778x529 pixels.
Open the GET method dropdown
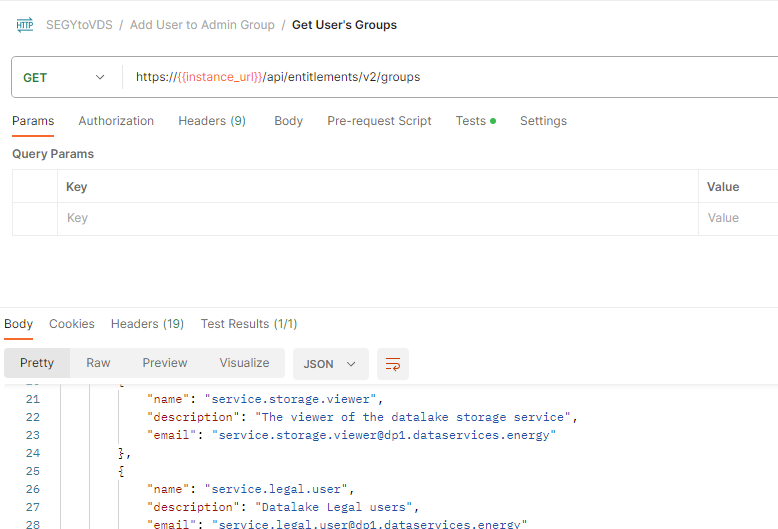[x=65, y=77]
